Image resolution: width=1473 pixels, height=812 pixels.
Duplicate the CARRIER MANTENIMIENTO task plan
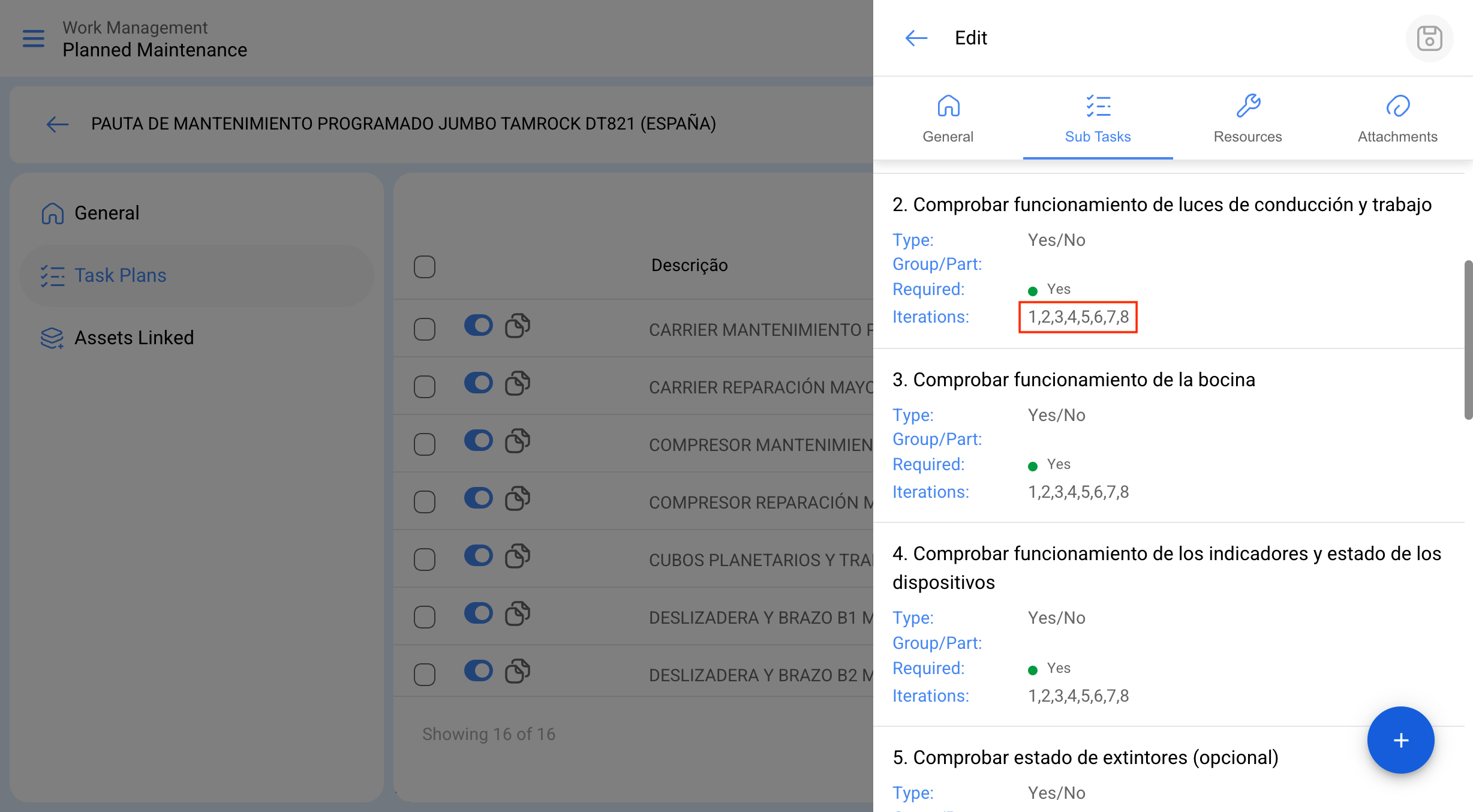pyautogui.click(x=518, y=326)
